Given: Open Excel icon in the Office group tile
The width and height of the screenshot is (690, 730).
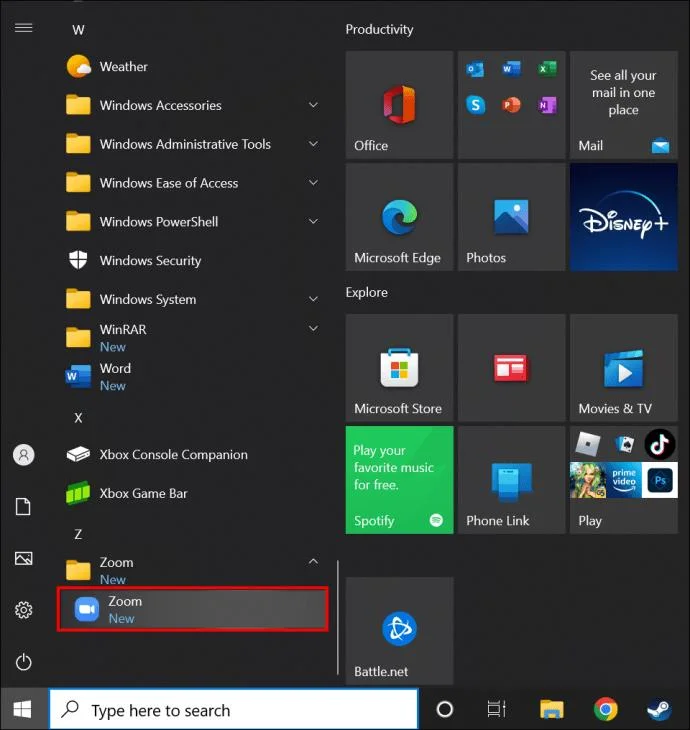Looking at the screenshot, I should (547, 69).
